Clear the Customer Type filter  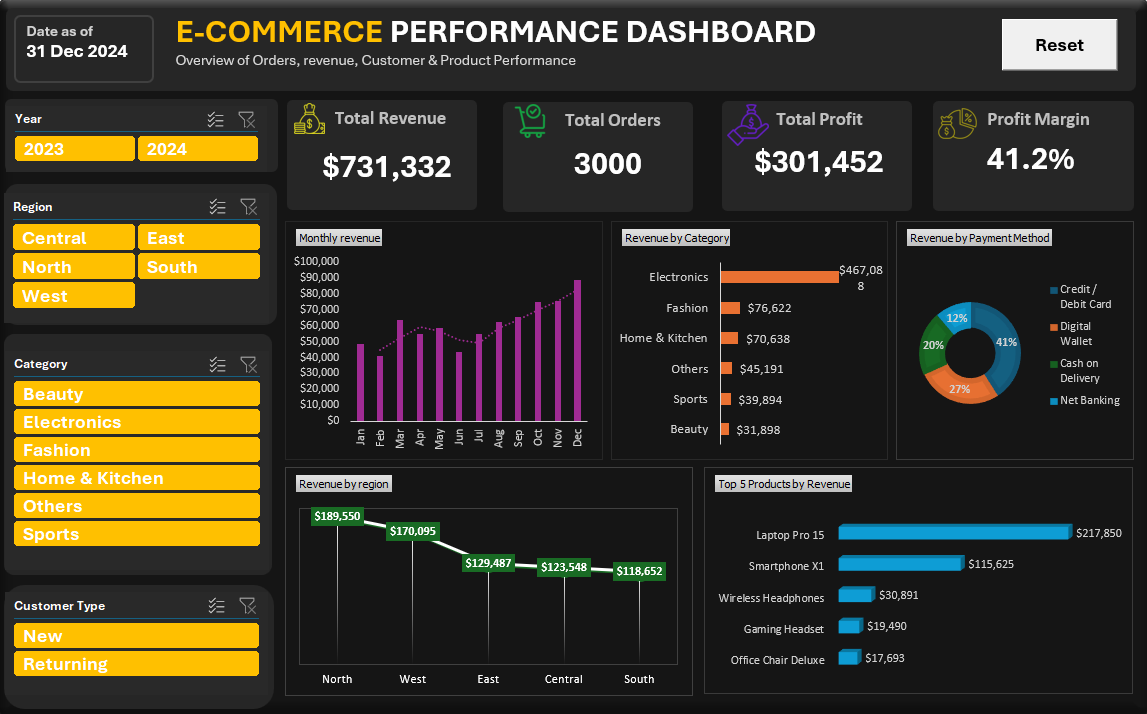click(x=248, y=606)
